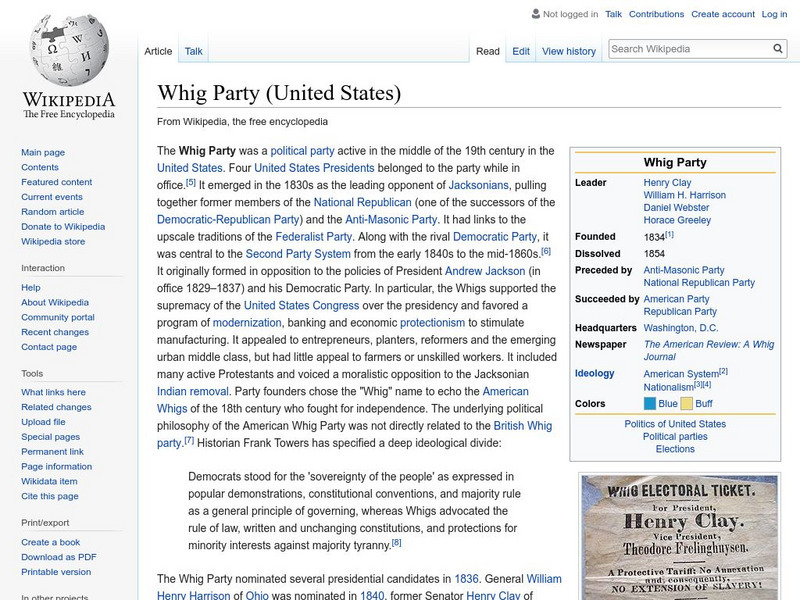Click the Wikipedia globe logo
800x600 pixels.
coord(69,50)
